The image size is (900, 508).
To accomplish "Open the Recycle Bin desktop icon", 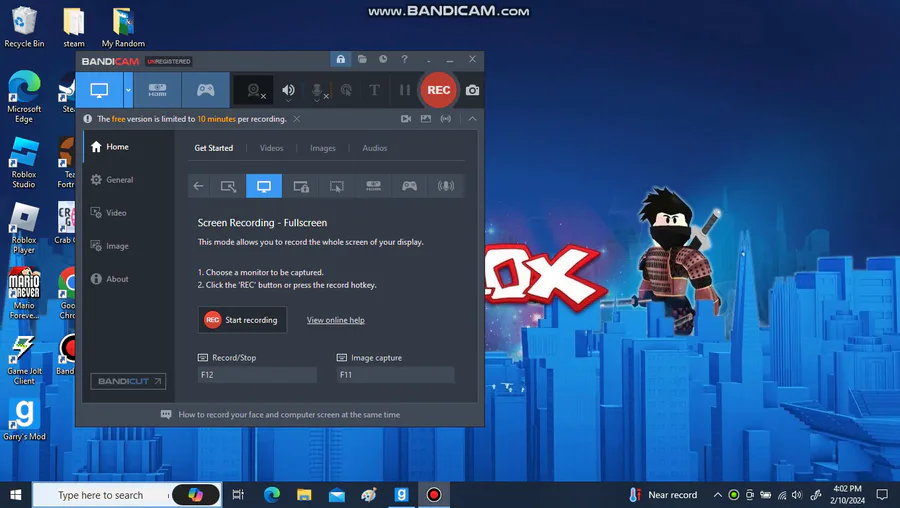I will coord(24,27).
